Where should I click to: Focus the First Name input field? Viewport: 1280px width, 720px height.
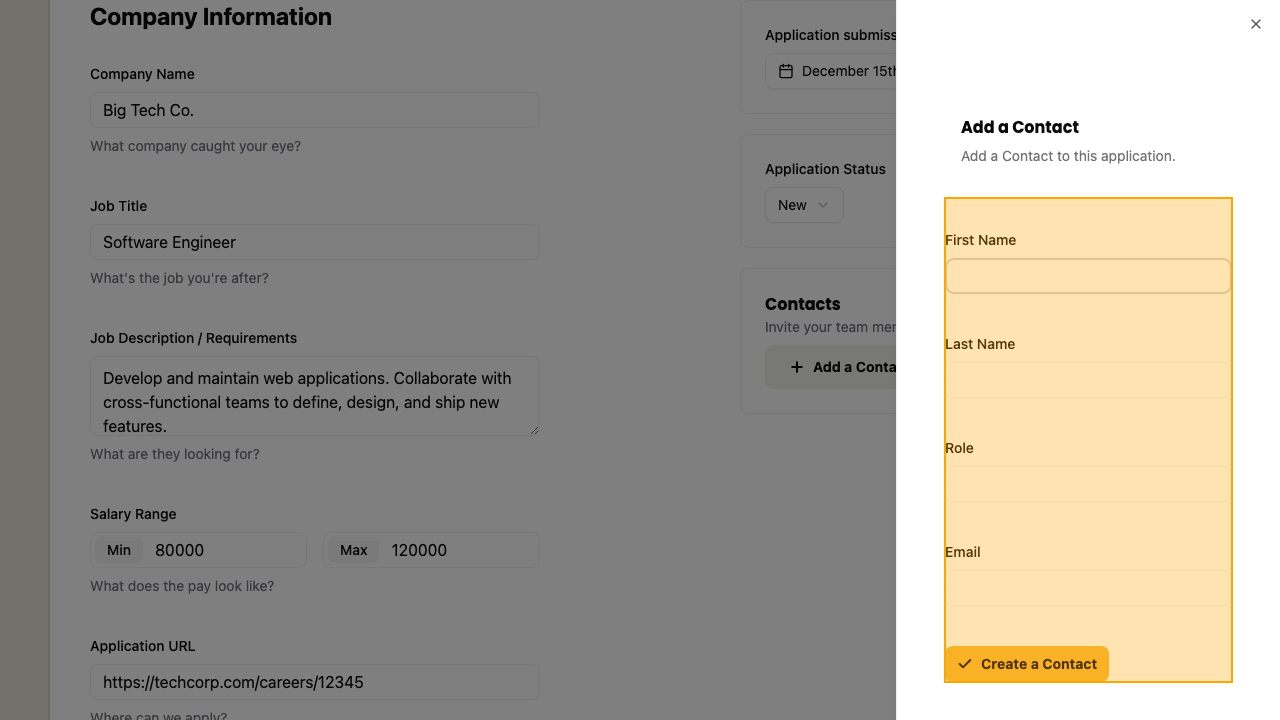pos(1087,276)
